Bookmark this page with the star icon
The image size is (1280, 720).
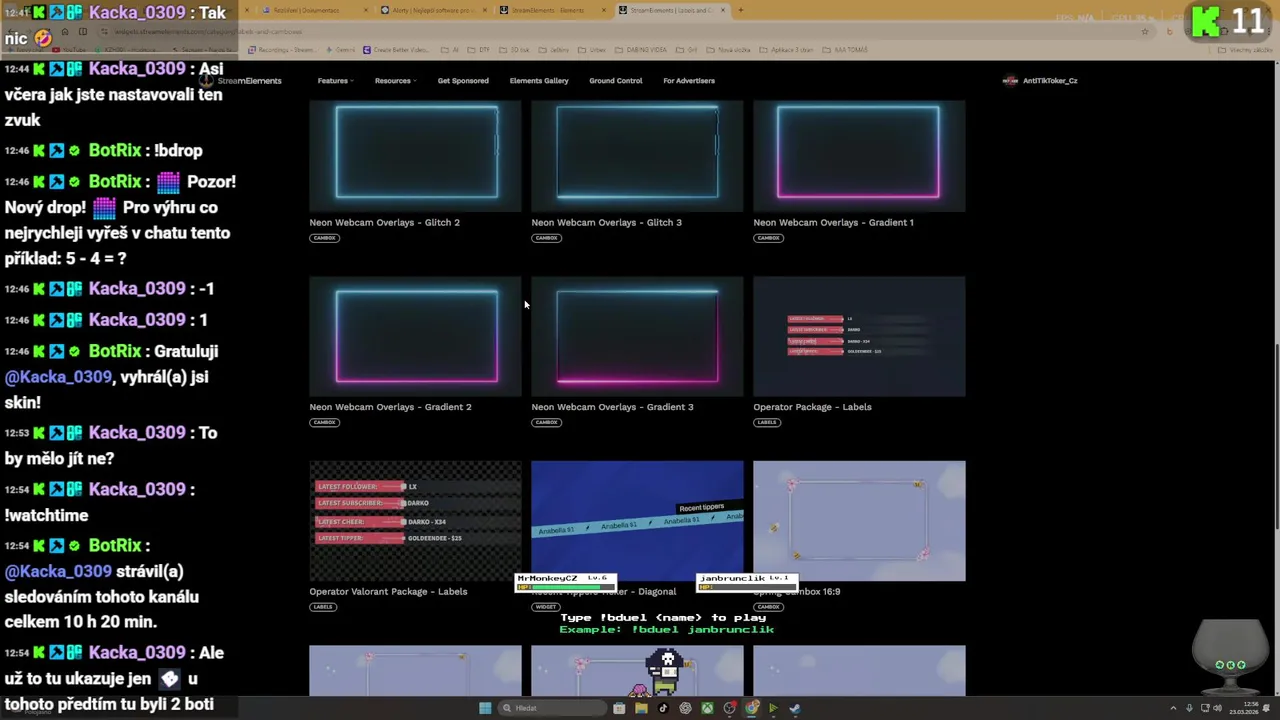pyautogui.click(x=1145, y=31)
